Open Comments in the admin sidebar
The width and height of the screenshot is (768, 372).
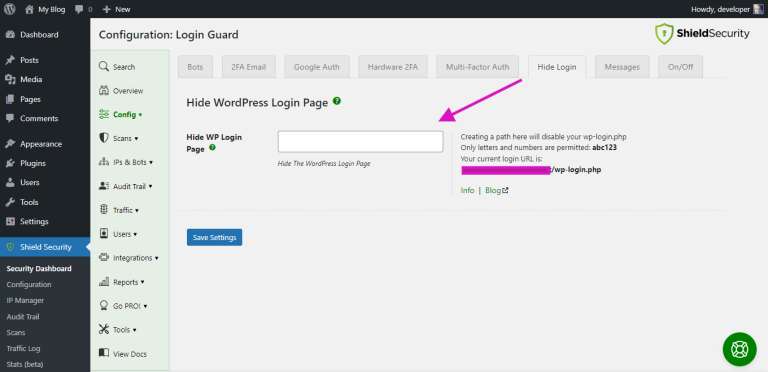tap(39, 118)
